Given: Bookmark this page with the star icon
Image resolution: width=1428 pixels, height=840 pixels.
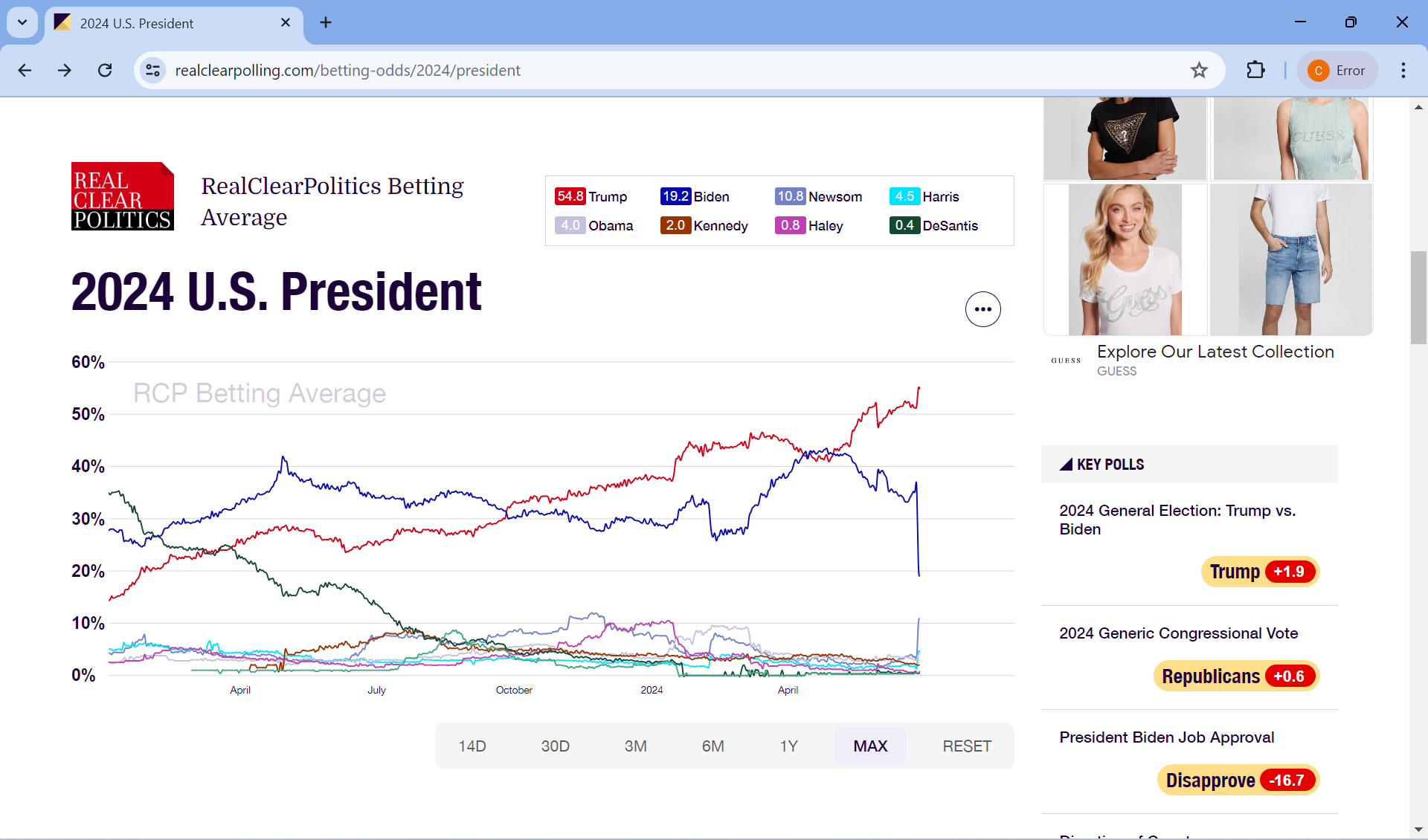Looking at the screenshot, I should tap(1199, 71).
